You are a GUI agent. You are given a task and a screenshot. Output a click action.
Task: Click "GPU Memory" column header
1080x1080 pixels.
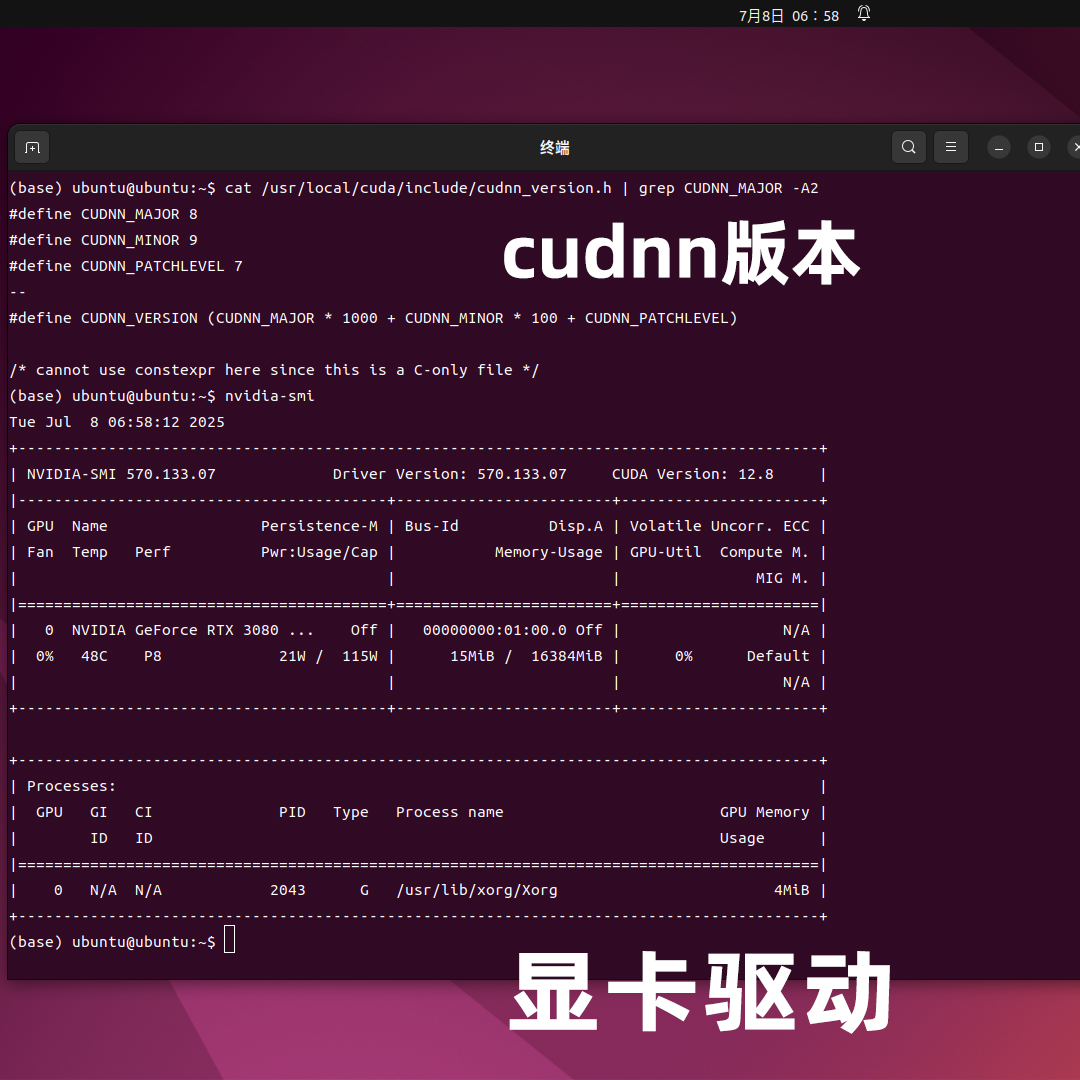coord(765,813)
